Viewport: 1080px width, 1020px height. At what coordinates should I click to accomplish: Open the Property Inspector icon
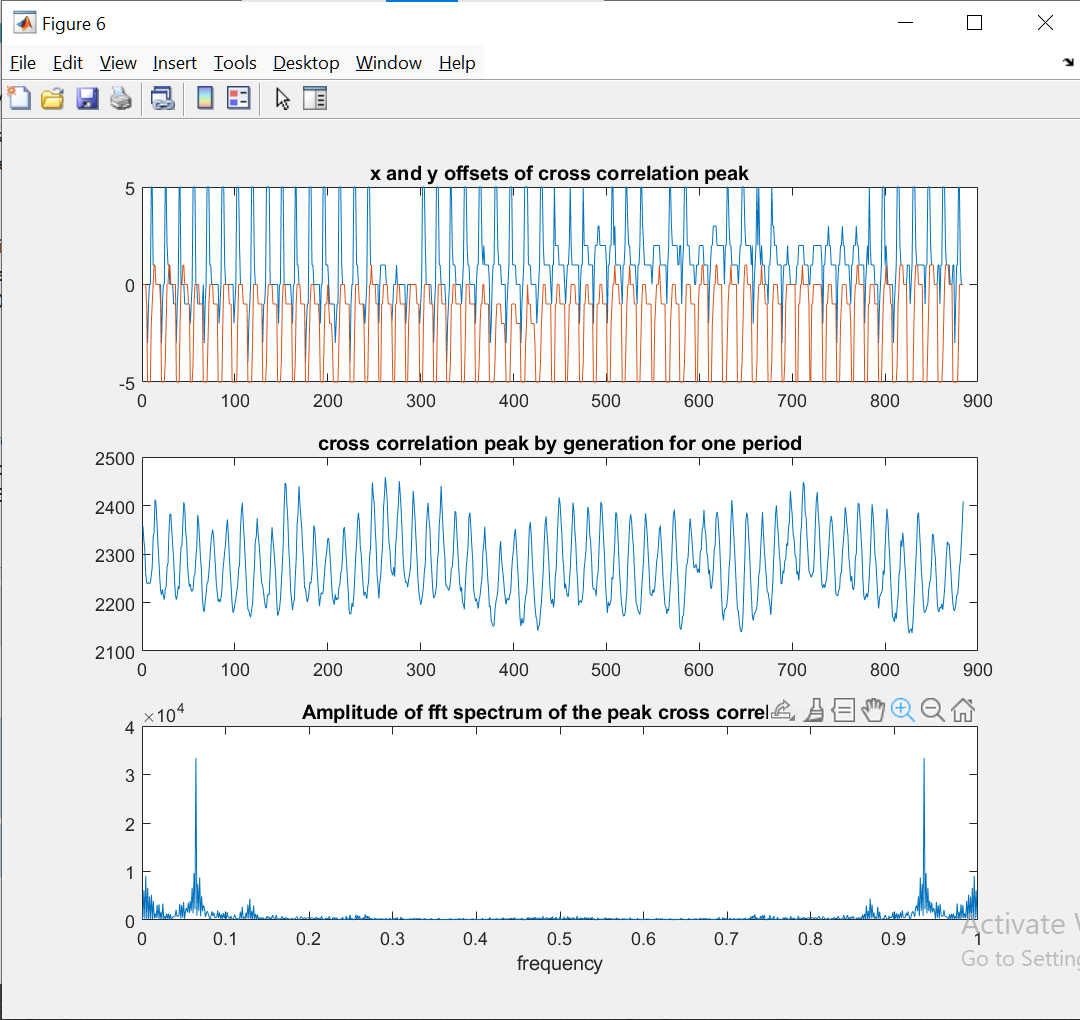(315, 98)
